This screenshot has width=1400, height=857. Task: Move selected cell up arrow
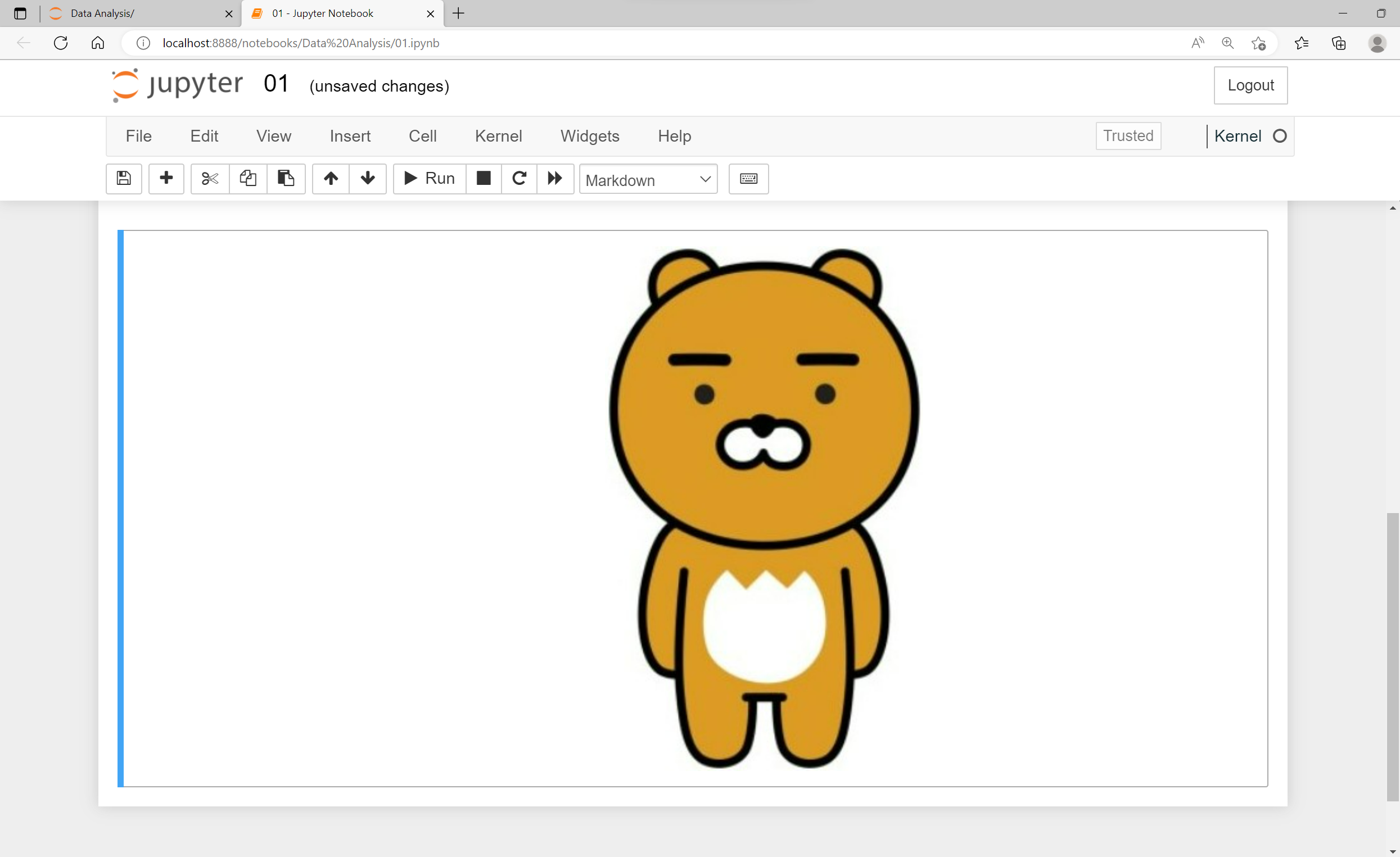tap(331, 178)
